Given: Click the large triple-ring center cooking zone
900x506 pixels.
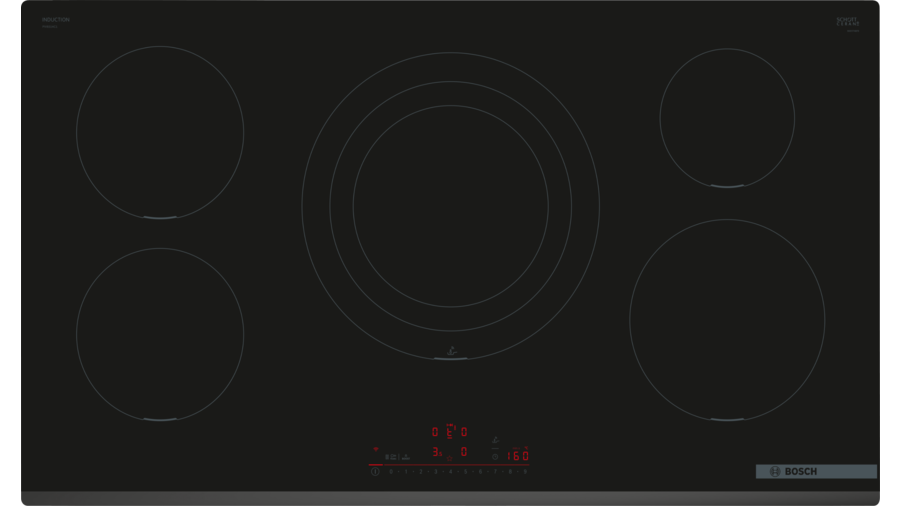Looking at the screenshot, I should [x=450, y=205].
